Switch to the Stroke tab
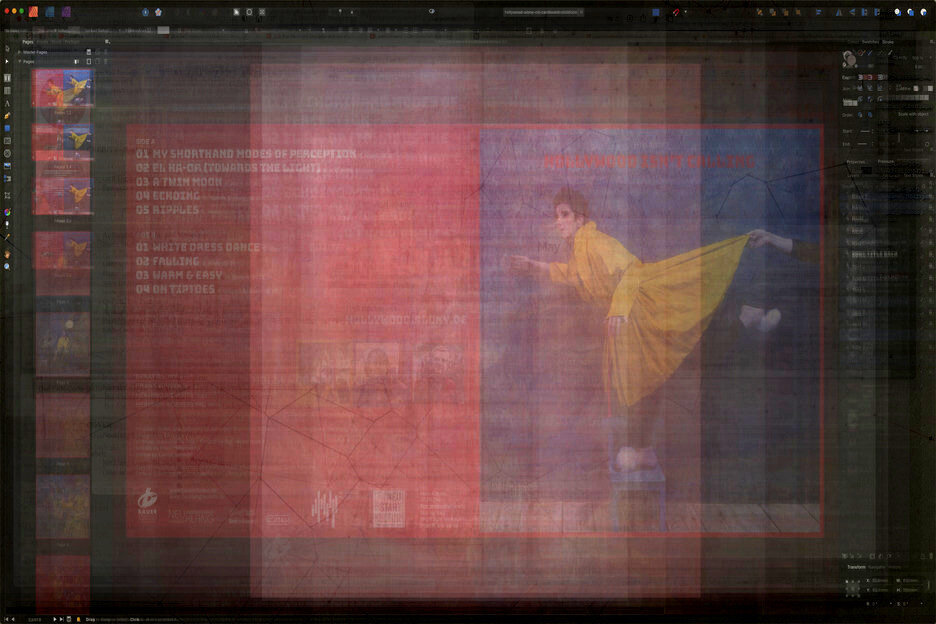The width and height of the screenshot is (936, 624). point(888,42)
